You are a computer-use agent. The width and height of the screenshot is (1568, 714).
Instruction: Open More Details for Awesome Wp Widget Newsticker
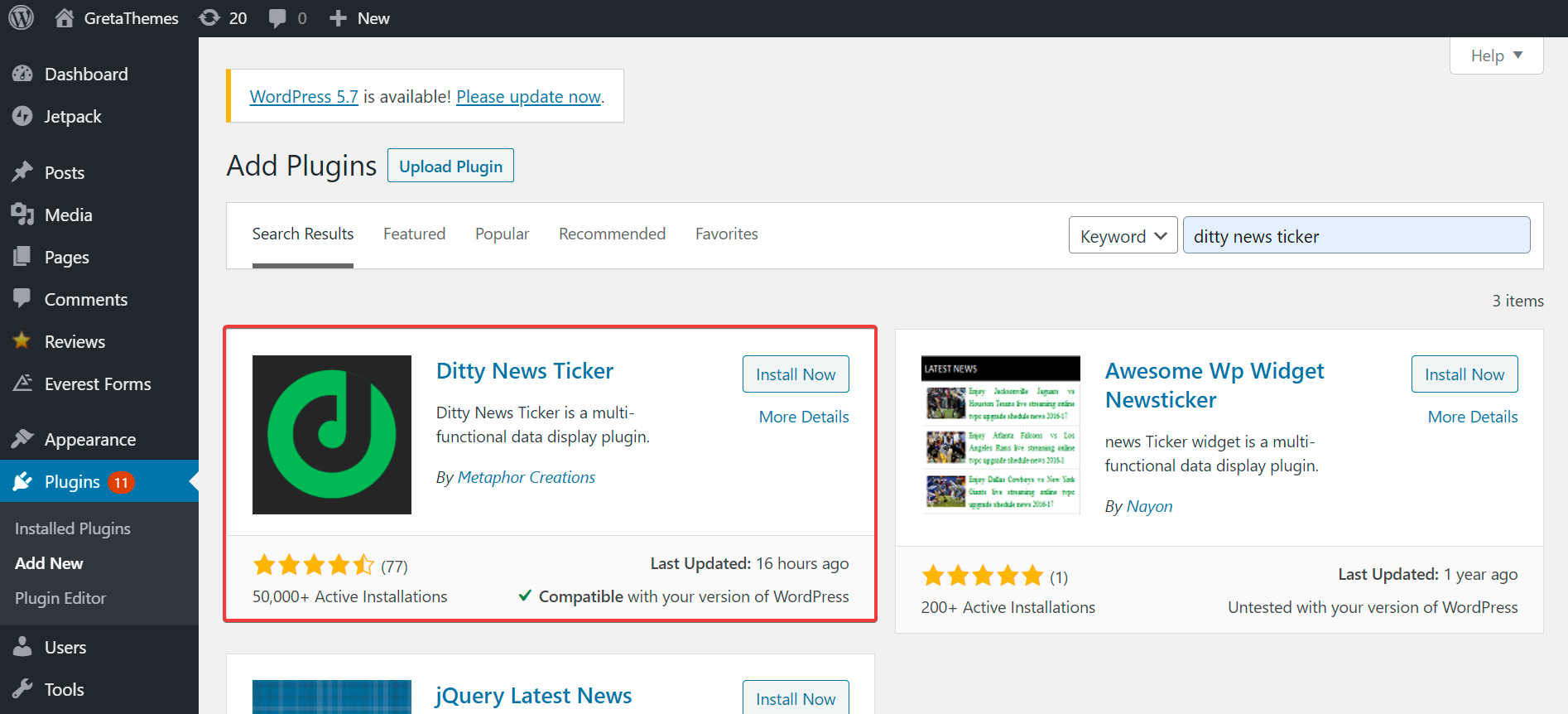1473,417
